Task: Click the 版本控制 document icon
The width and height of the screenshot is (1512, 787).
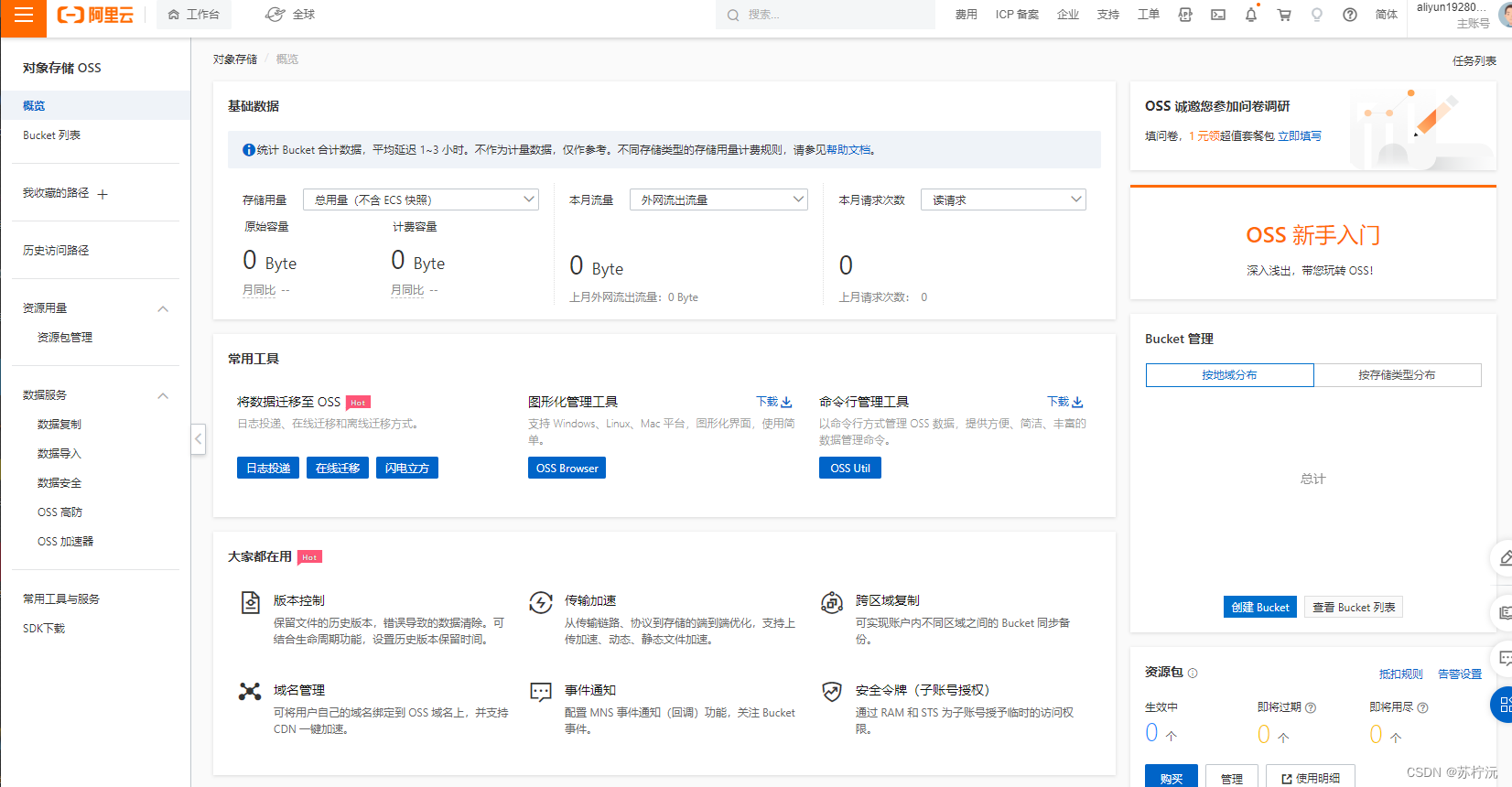Action: click(x=250, y=602)
